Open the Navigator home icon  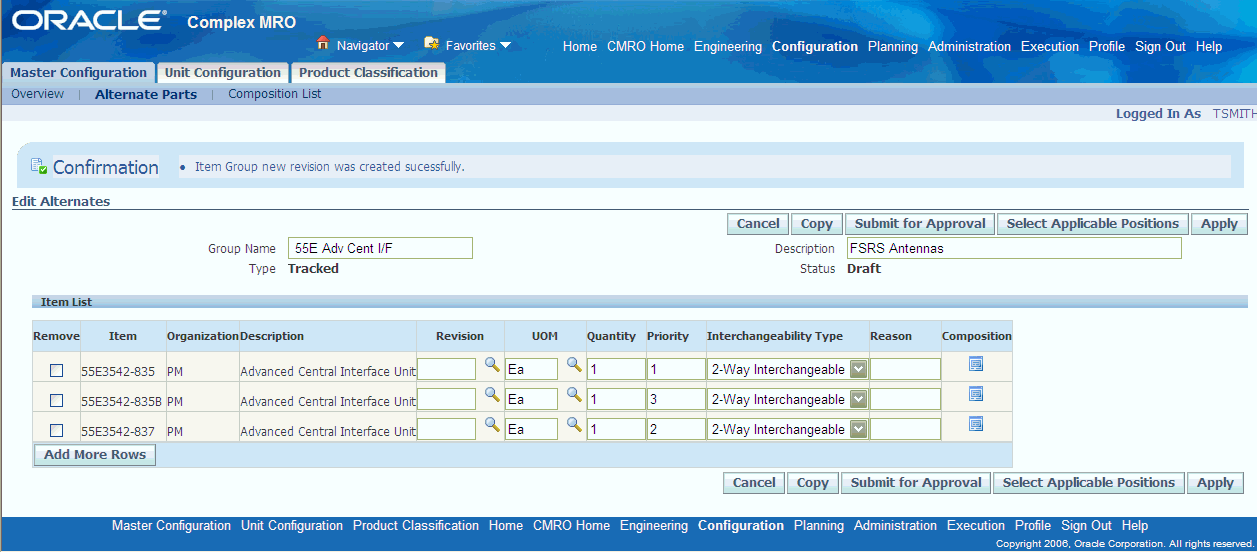pyautogui.click(x=322, y=44)
